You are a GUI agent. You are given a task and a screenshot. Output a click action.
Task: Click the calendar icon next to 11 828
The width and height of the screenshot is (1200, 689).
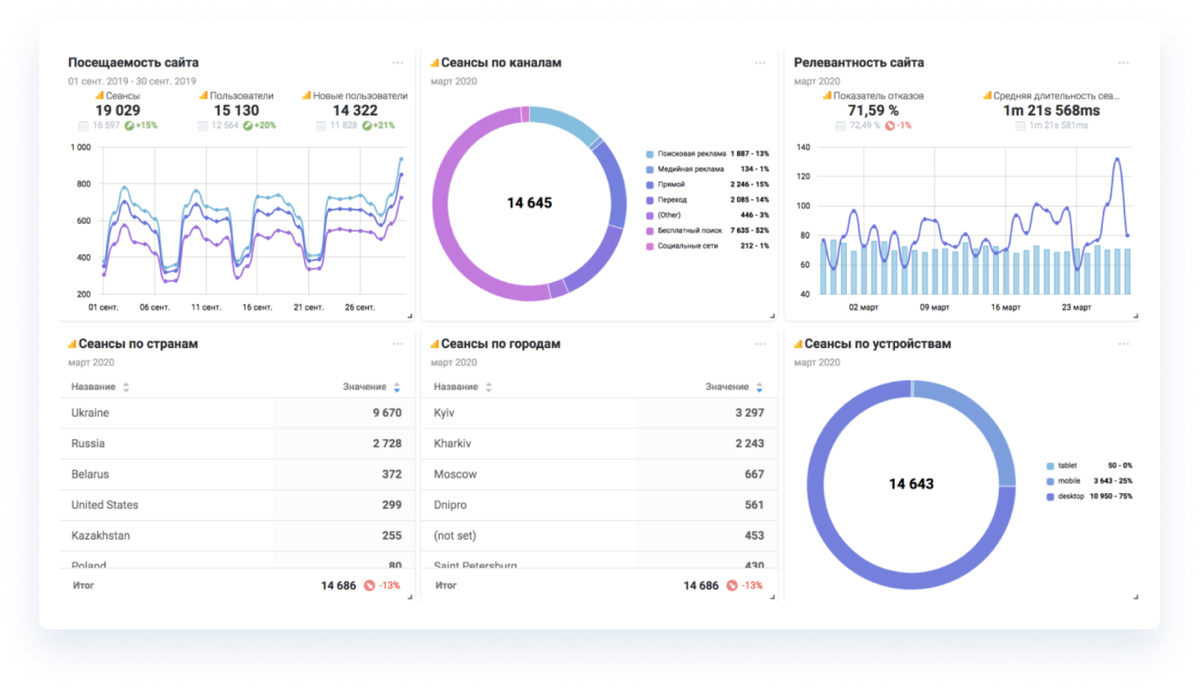tap(322, 126)
